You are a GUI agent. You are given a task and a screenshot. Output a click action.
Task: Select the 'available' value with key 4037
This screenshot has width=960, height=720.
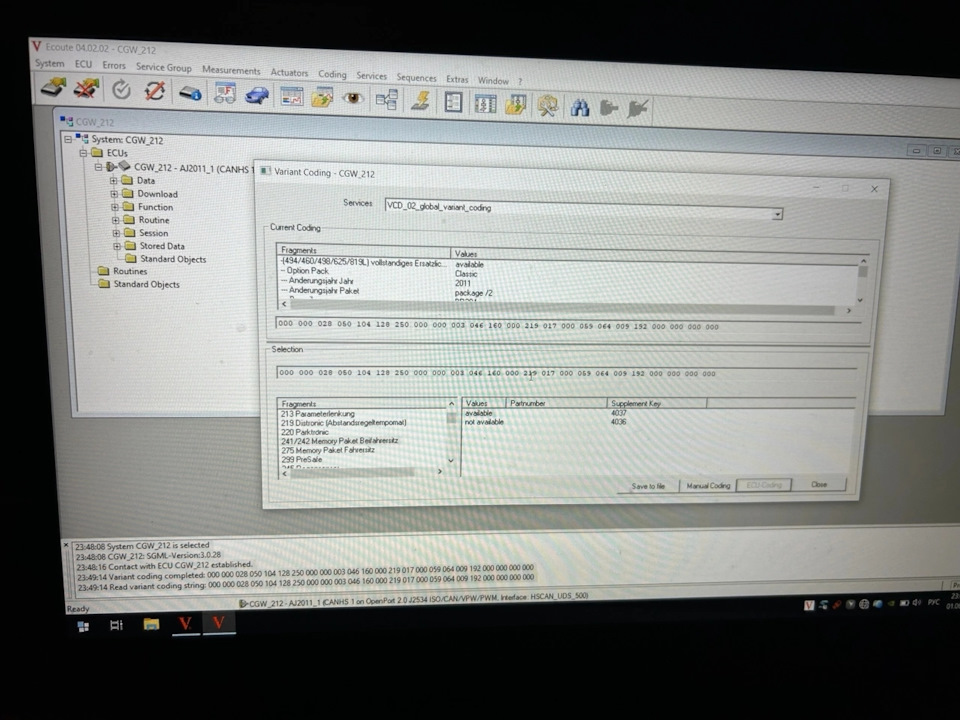click(x=478, y=413)
